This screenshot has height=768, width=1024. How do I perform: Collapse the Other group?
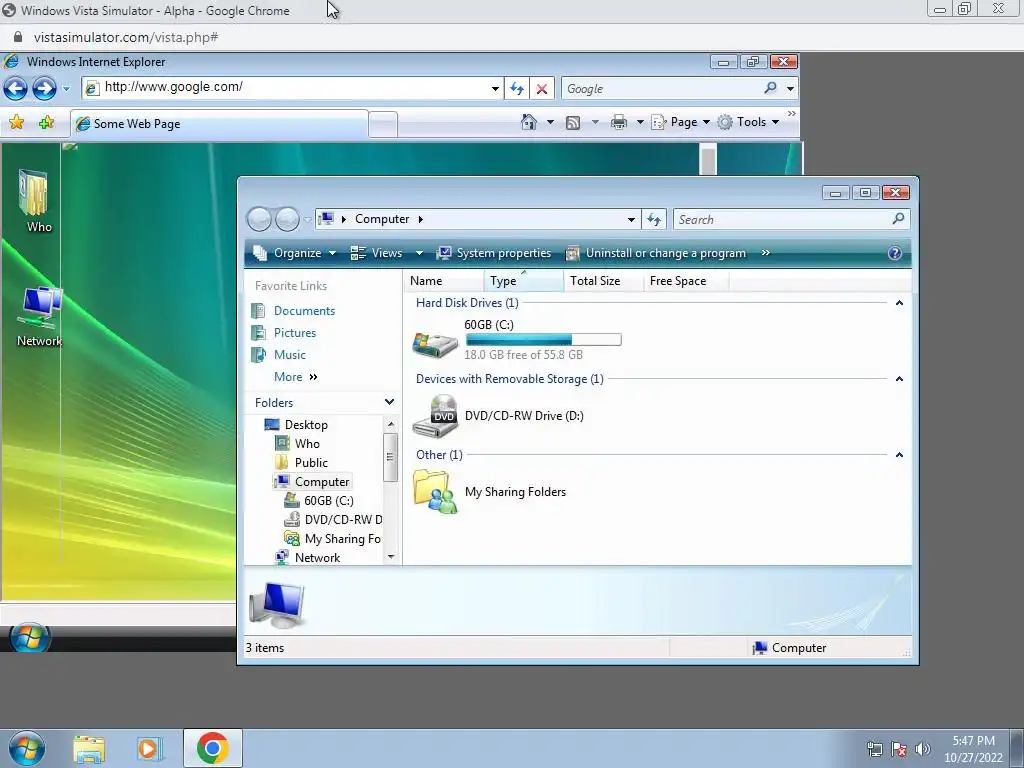point(899,455)
